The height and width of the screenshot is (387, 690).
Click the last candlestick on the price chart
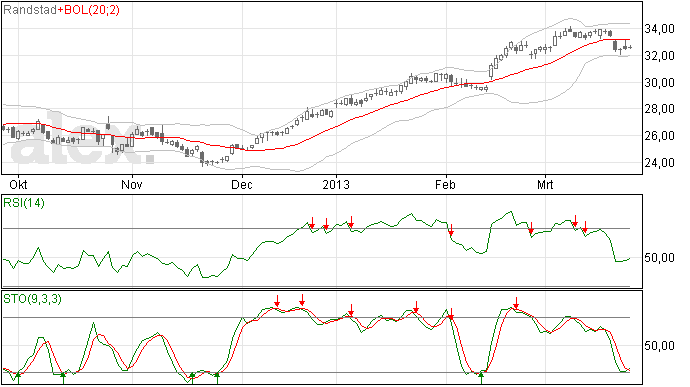(630, 47)
